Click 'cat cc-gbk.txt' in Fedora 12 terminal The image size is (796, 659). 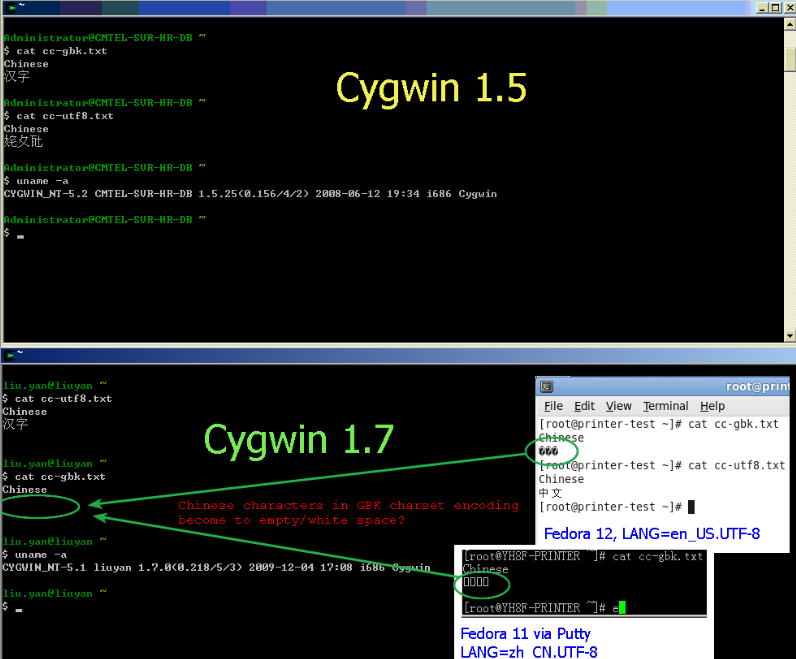pos(733,424)
